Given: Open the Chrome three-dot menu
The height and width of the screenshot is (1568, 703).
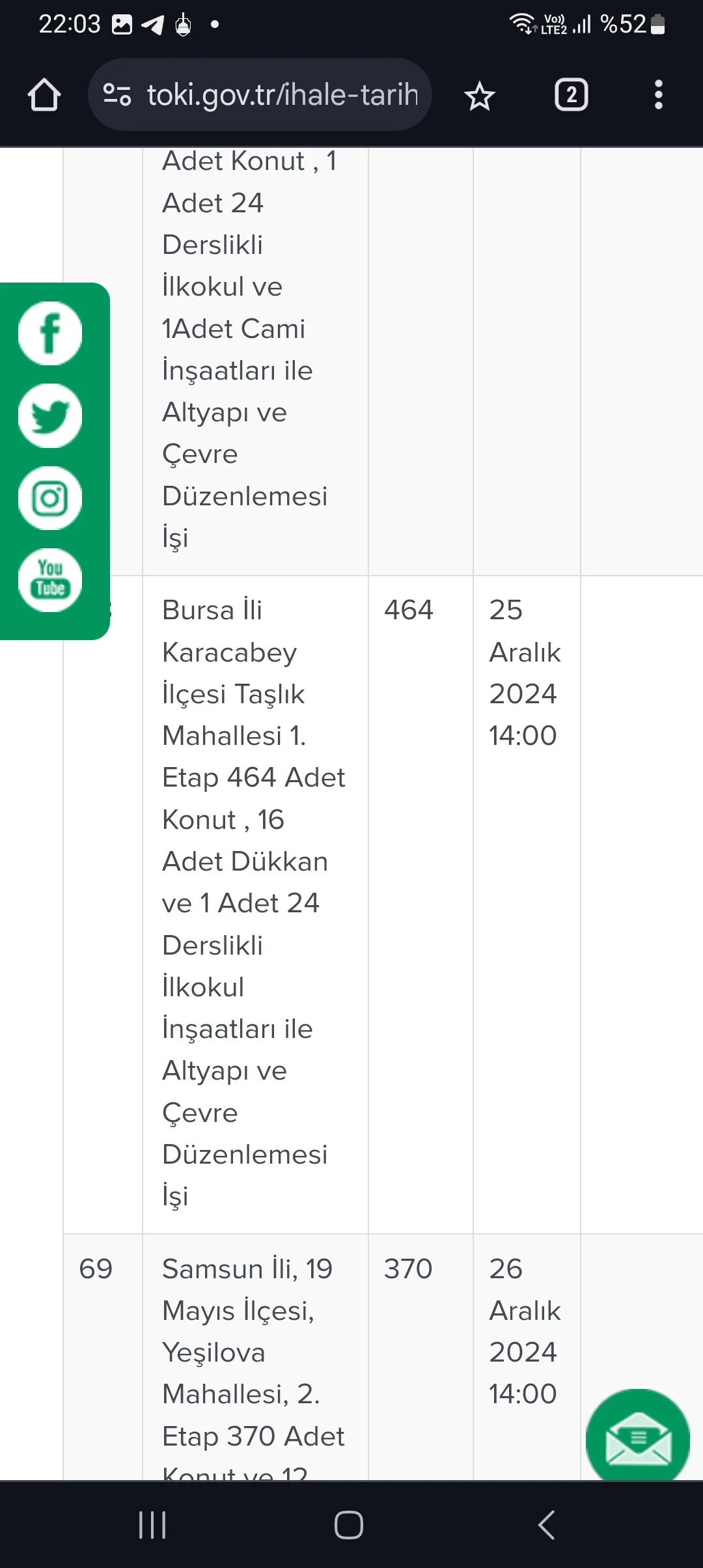Looking at the screenshot, I should pos(659,94).
